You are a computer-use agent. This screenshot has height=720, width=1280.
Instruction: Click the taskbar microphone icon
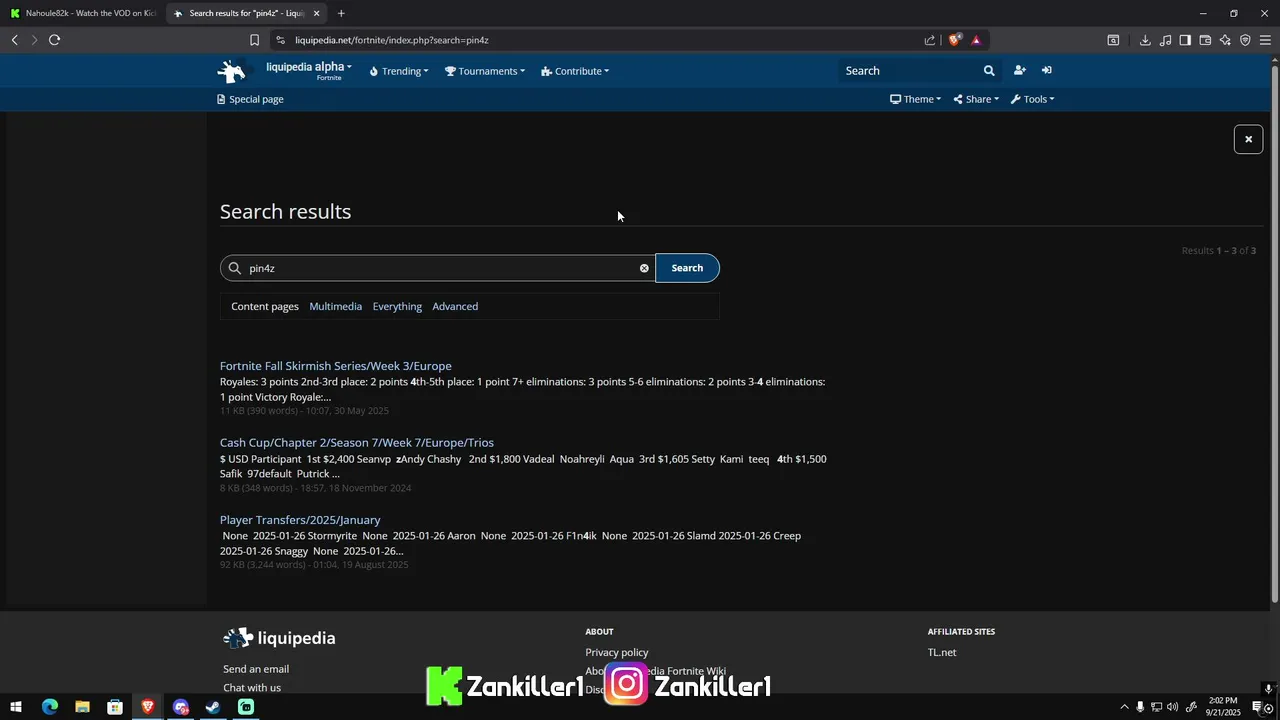click(x=1140, y=707)
